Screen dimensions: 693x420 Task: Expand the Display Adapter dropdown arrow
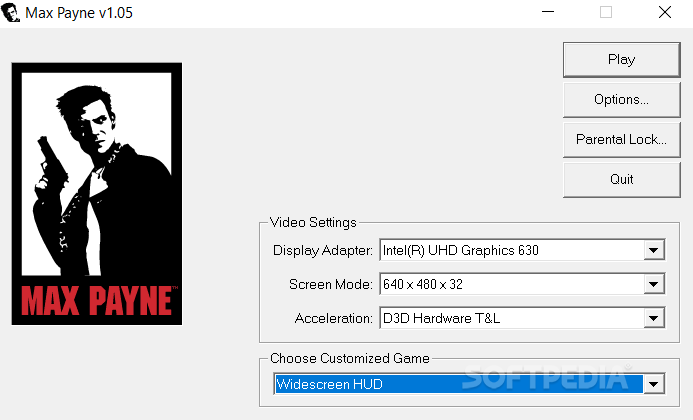[654, 251]
